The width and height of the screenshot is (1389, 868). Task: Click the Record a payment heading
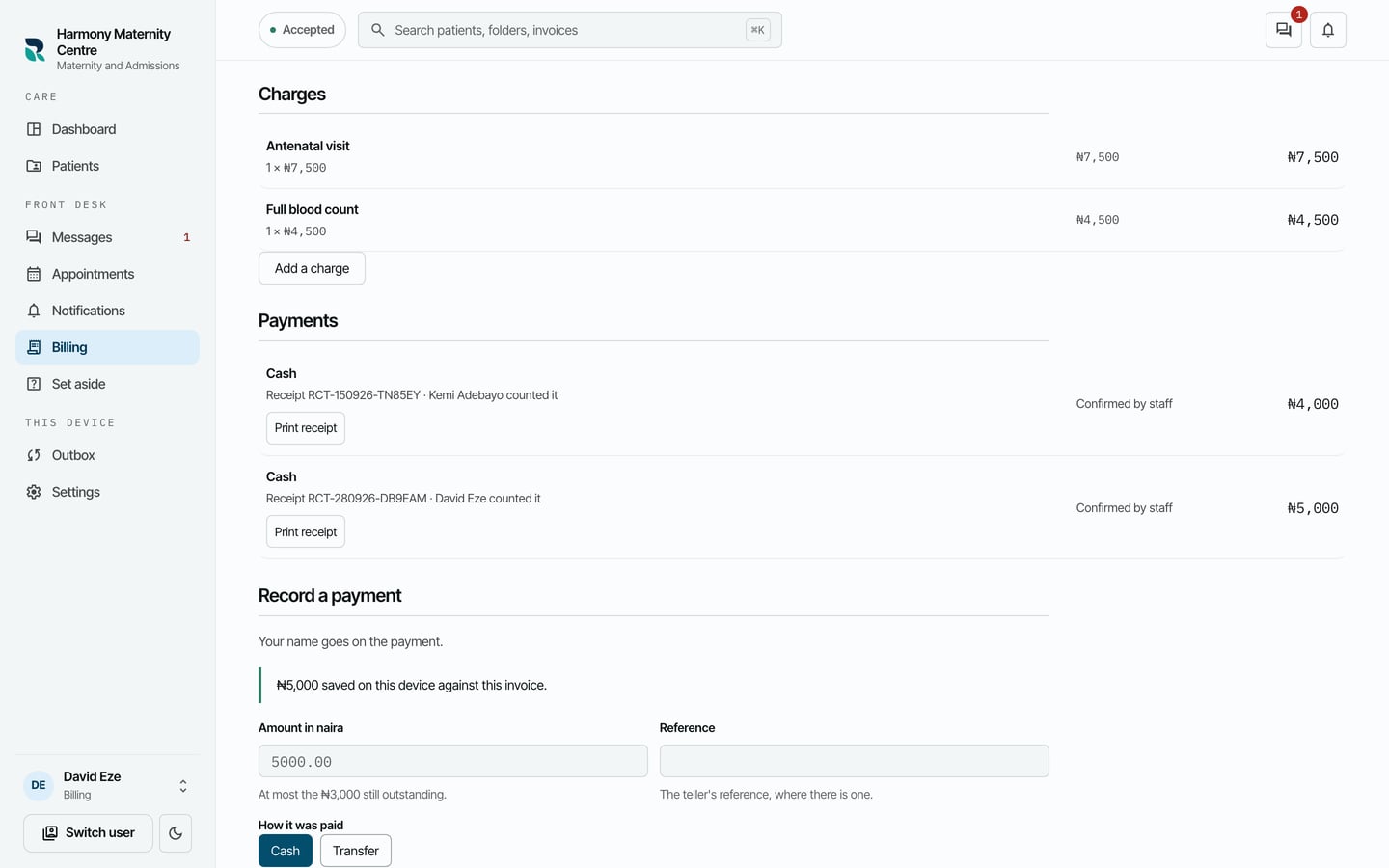[330, 596]
